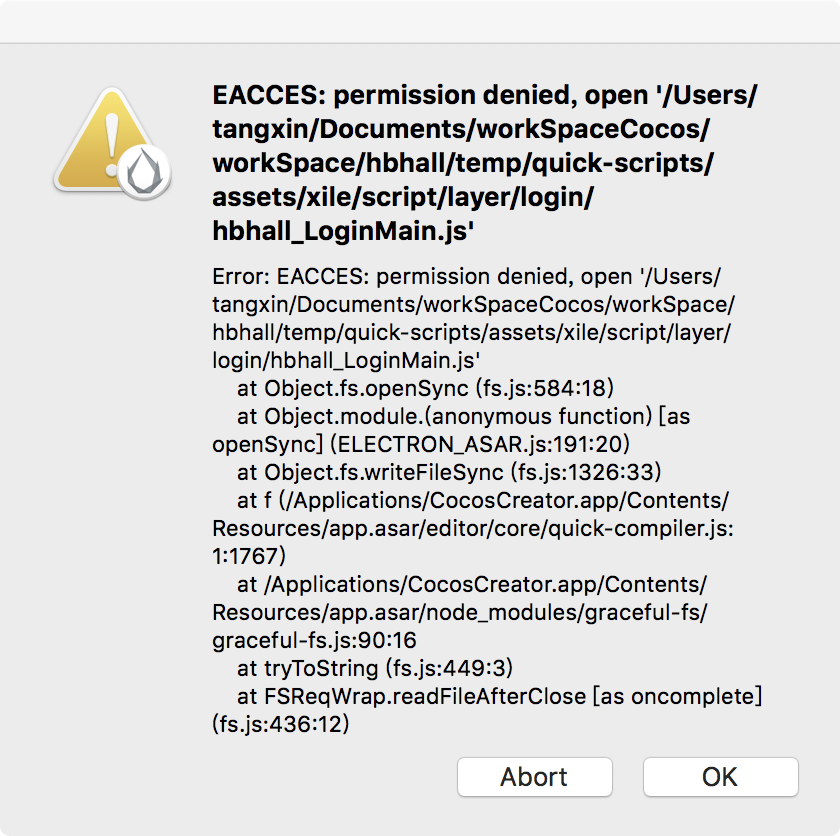Screen dimensions: 840x836
Task: Click the bold assets/xile/script/layer/login/ line
Action: pos(403,198)
